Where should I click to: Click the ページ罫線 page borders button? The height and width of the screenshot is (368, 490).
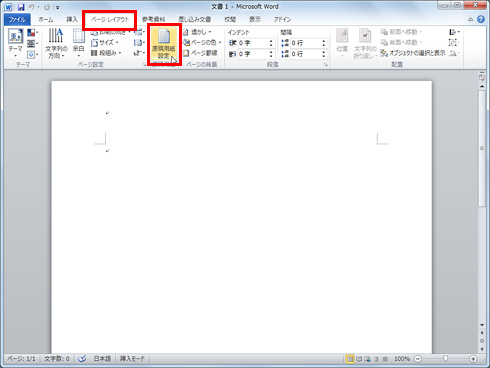pos(200,53)
